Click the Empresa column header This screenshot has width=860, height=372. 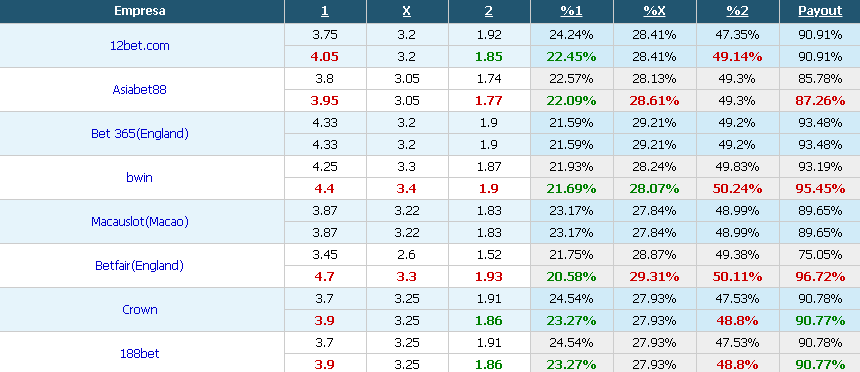point(139,11)
